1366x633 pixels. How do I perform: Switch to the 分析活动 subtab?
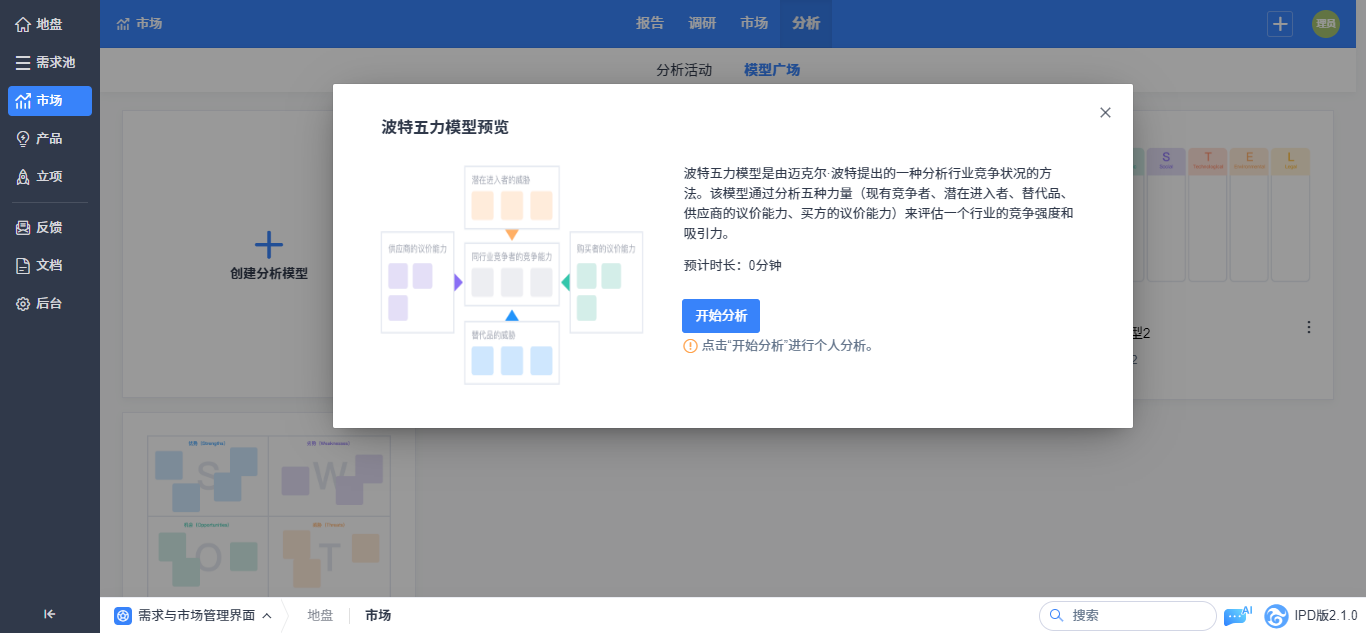click(x=684, y=70)
